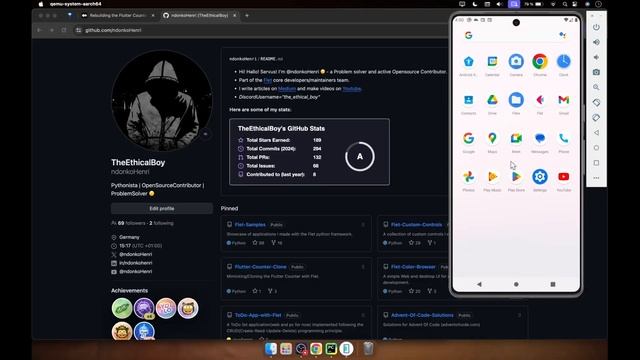Click emulator toolbar overview square
Screen dimensions: 640x360
[x=596, y=163]
